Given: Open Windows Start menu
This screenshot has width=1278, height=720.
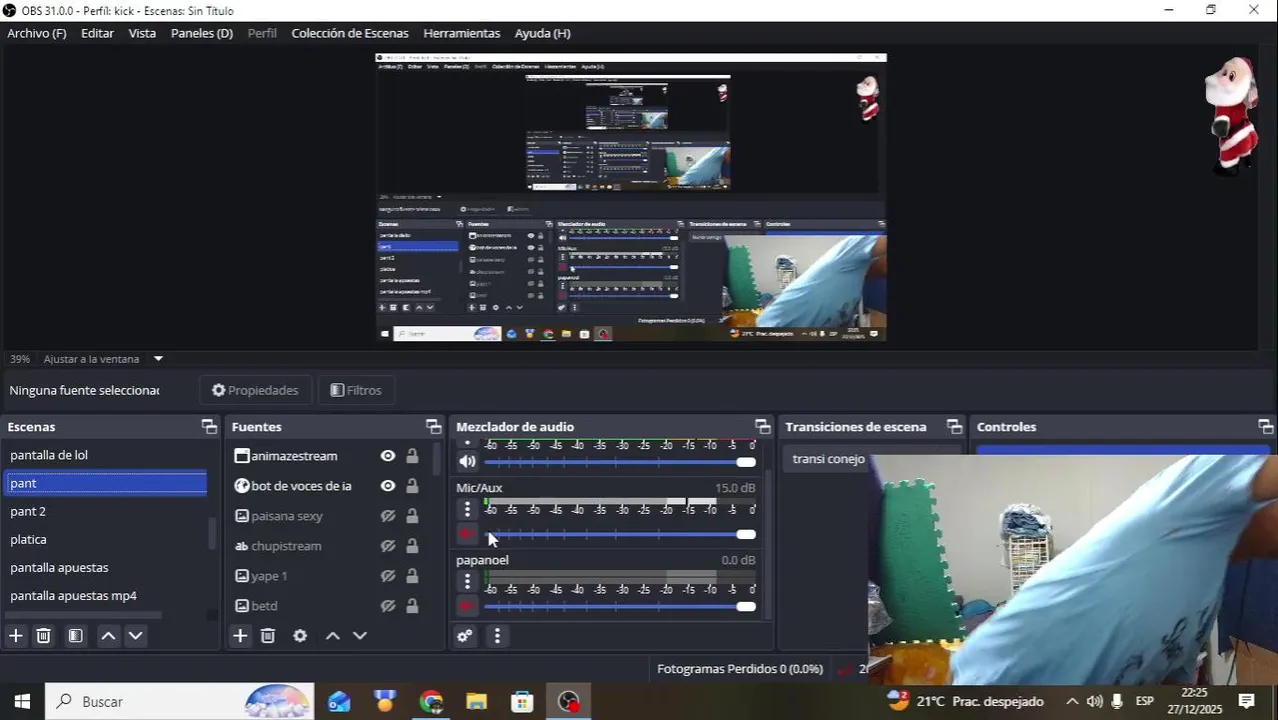Looking at the screenshot, I should coord(22,702).
